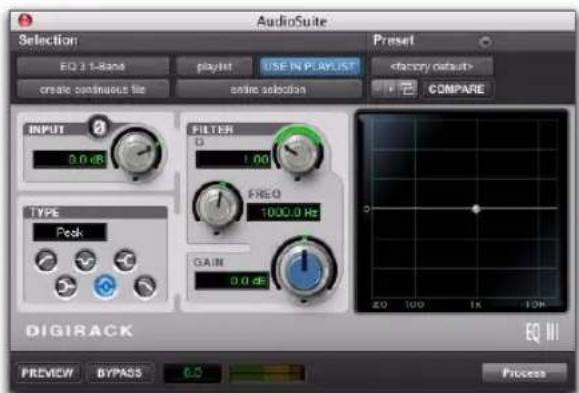Select the High-Pass filter type icon
Viewport: 579px width, 393px height.
(46, 260)
